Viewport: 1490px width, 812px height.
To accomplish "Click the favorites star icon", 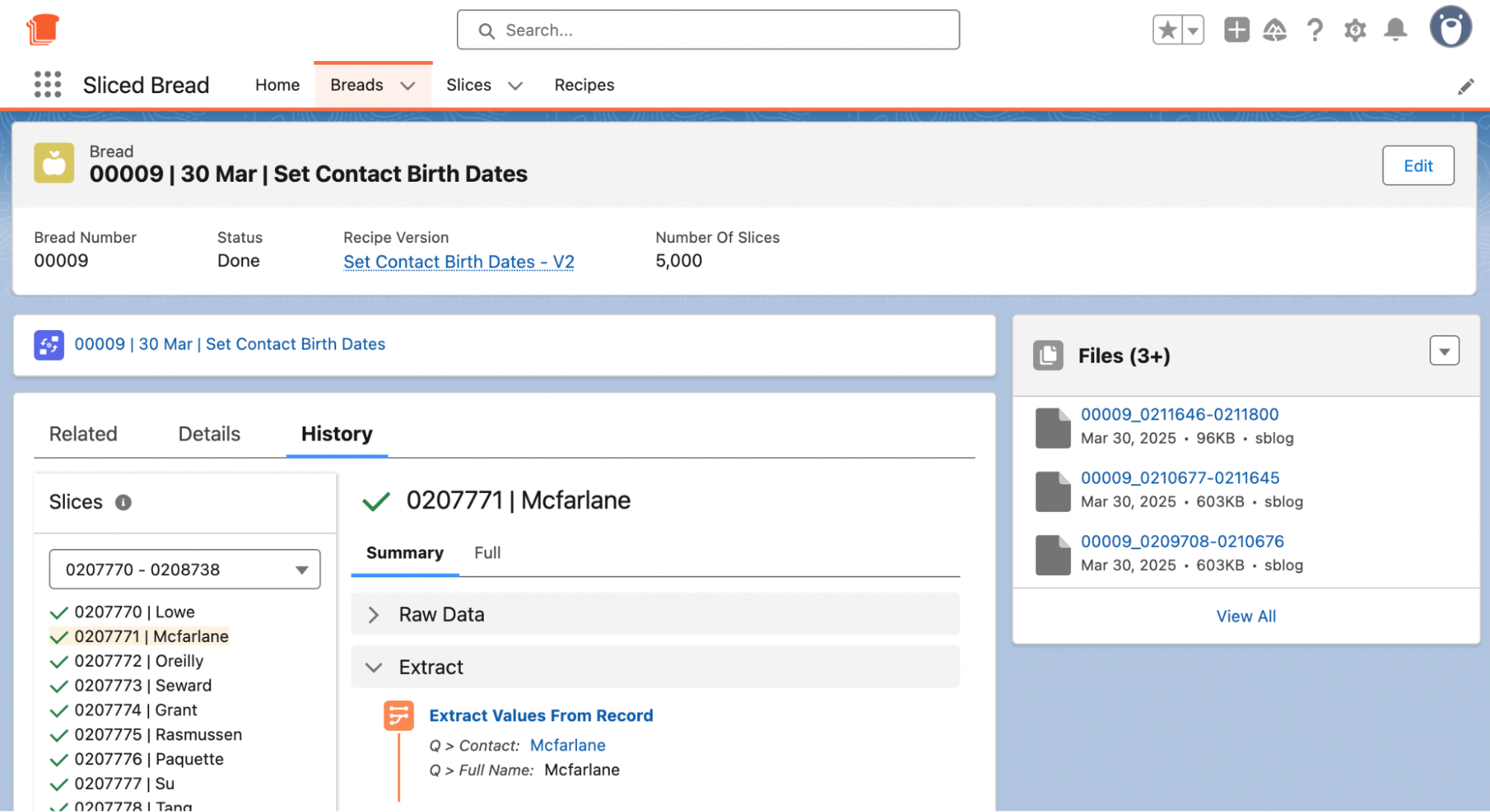I will coord(1167,31).
